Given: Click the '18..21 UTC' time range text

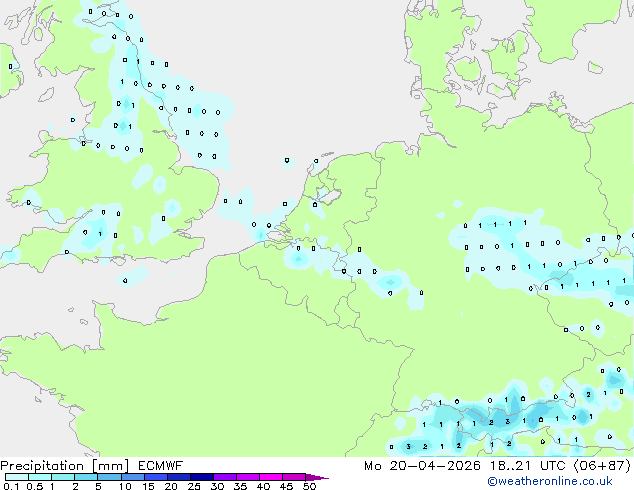Looking at the screenshot, I should click(527, 466).
